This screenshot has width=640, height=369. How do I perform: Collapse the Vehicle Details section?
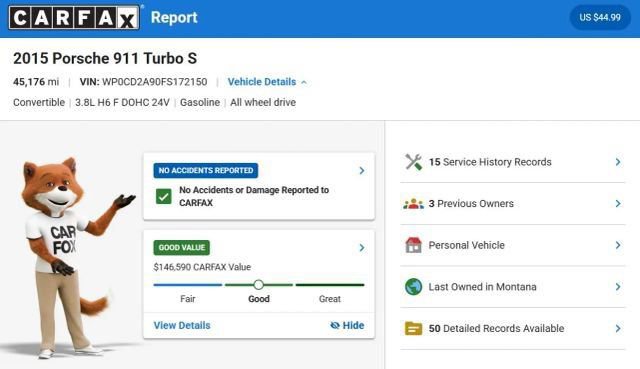pos(267,82)
